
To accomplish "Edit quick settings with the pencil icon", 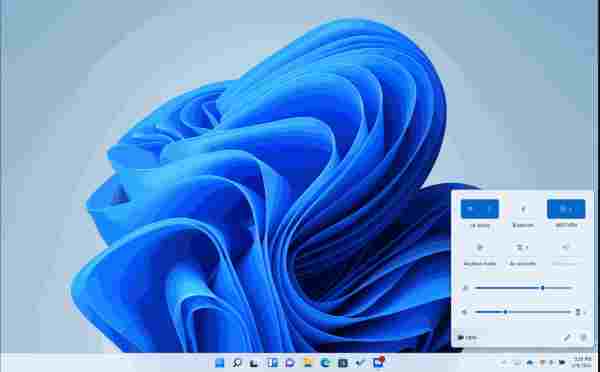I will click(567, 338).
